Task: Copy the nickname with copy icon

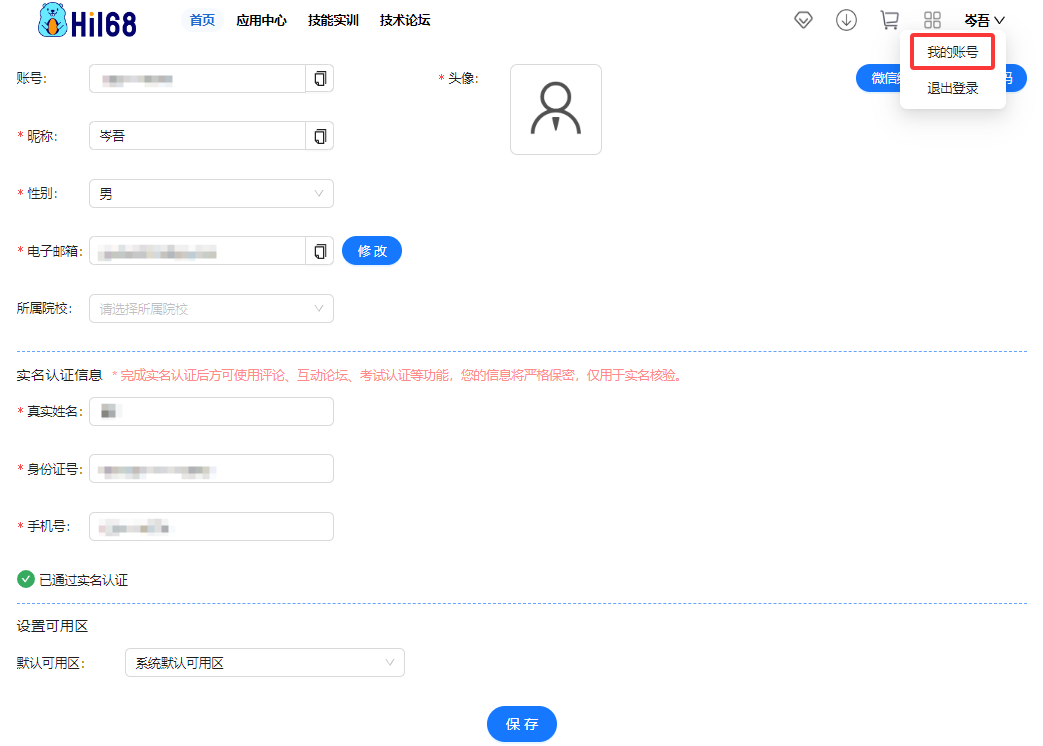Action: pyautogui.click(x=320, y=136)
